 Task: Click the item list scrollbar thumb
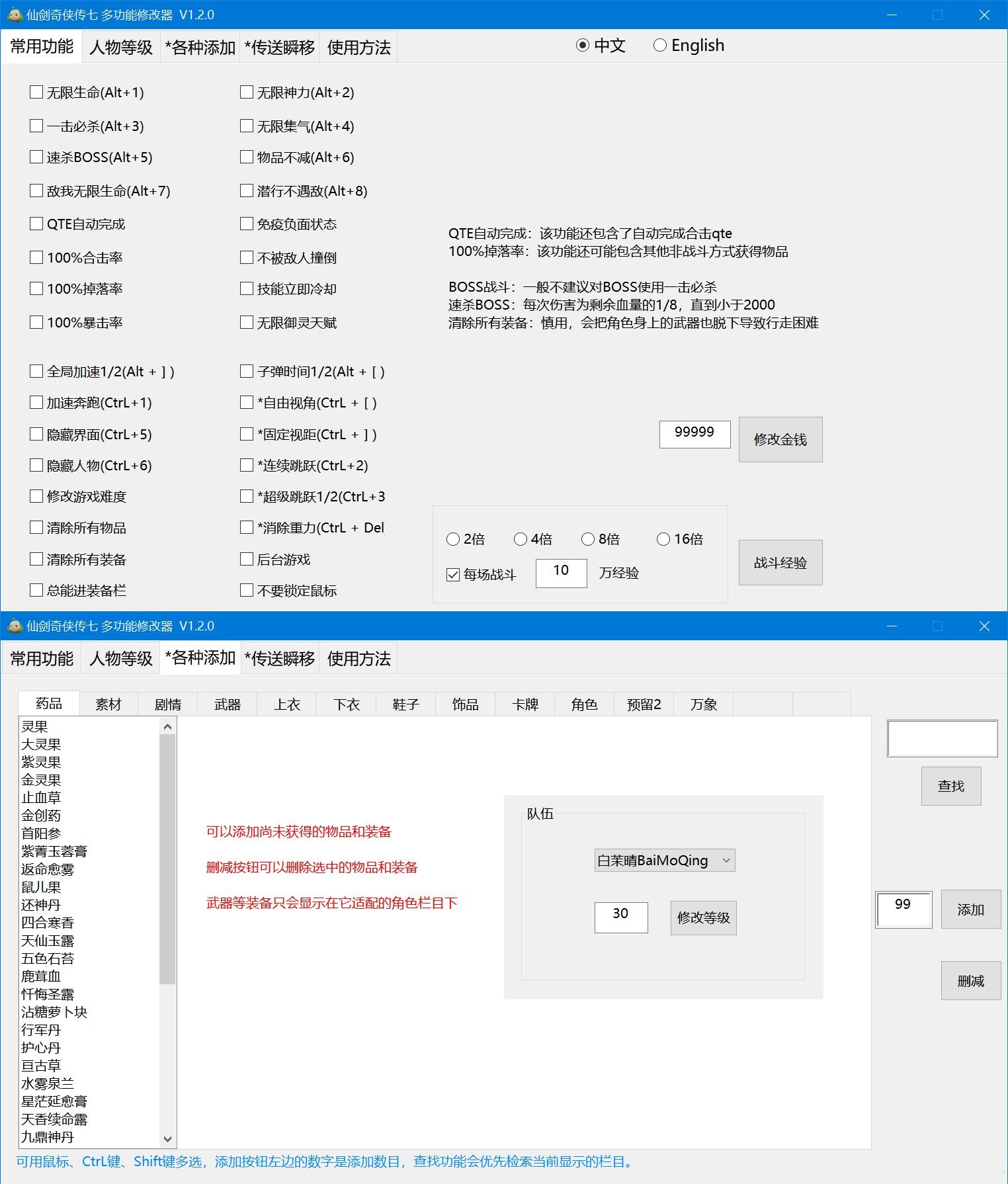pyautogui.click(x=167, y=859)
